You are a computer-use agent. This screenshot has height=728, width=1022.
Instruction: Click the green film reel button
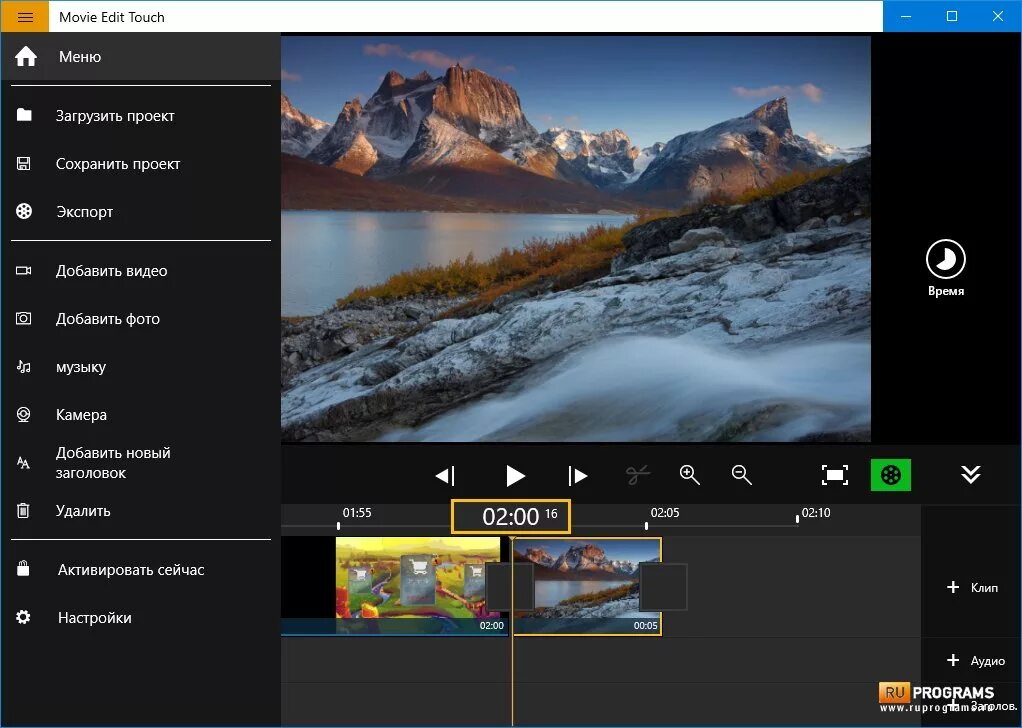coord(890,474)
